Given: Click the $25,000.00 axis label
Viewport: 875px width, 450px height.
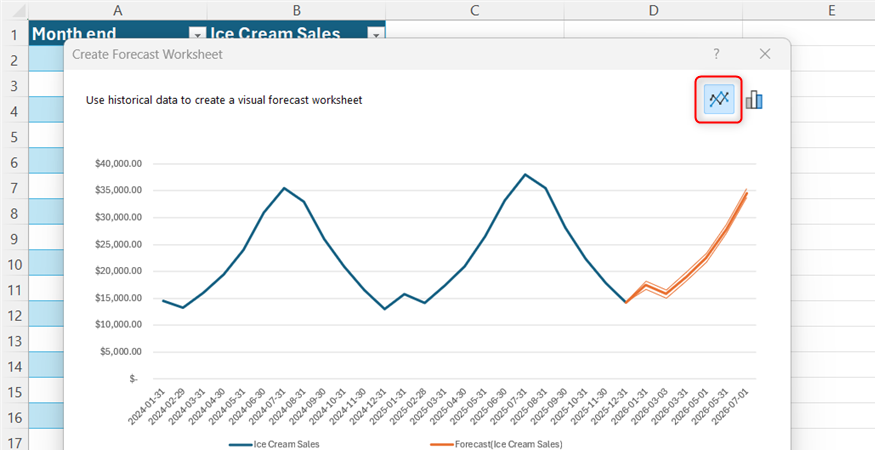Looking at the screenshot, I should pyautogui.click(x=119, y=245).
